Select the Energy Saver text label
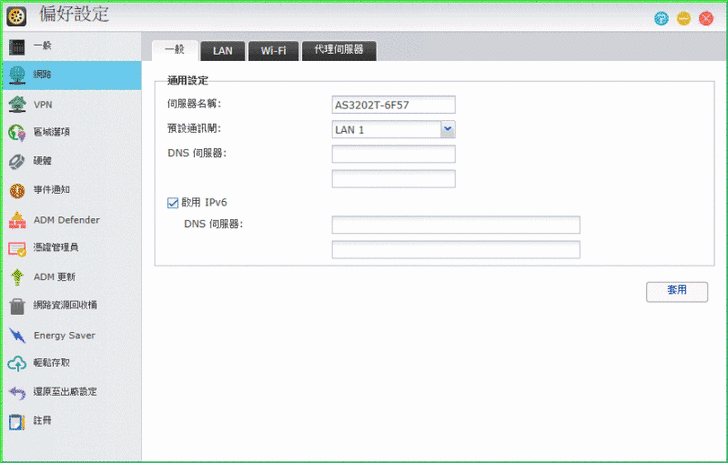Image resolution: width=728 pixels, height=463 pixels. tap(65, 335)
